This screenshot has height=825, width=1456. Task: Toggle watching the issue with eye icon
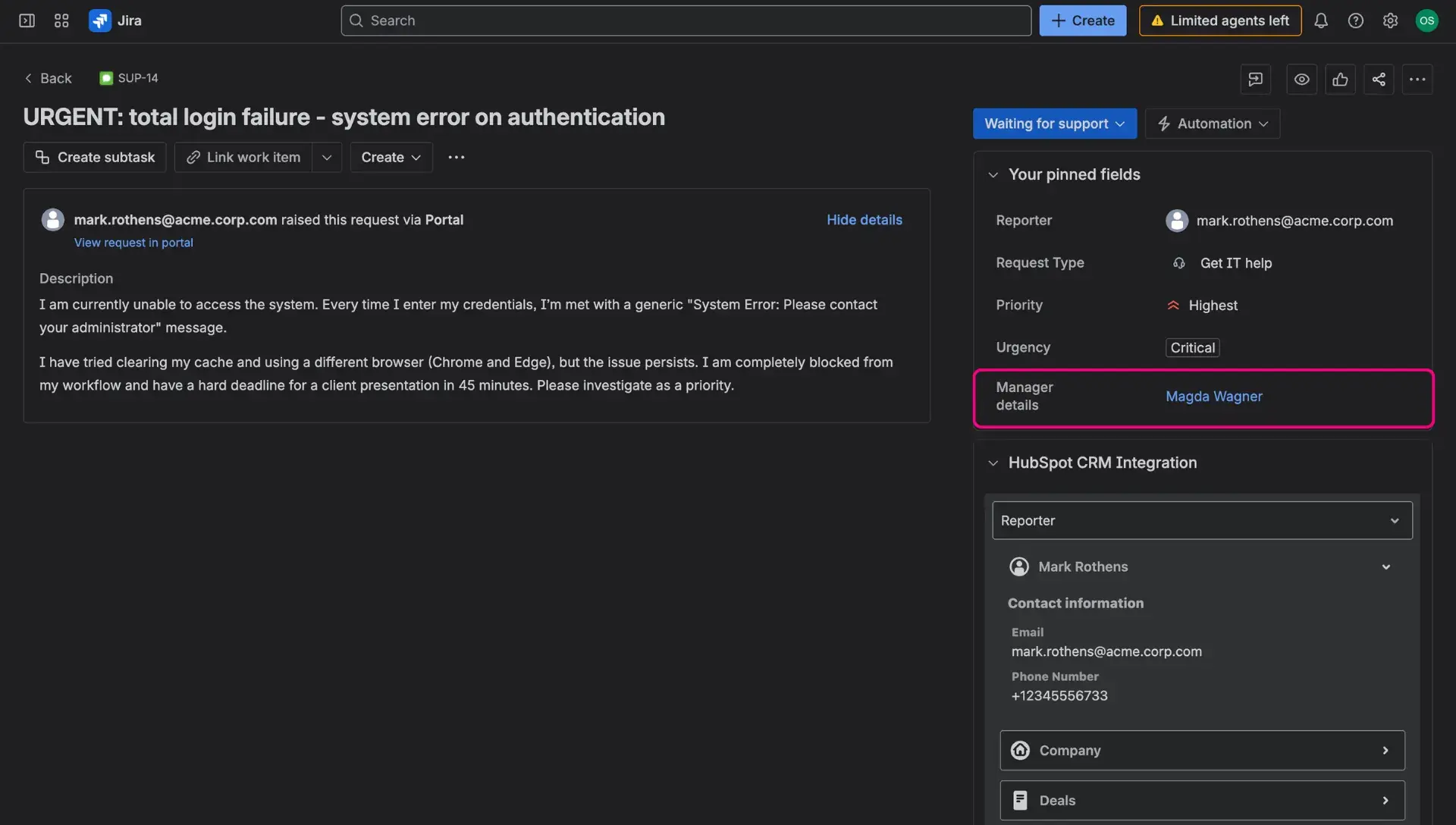click(1302, 79)
